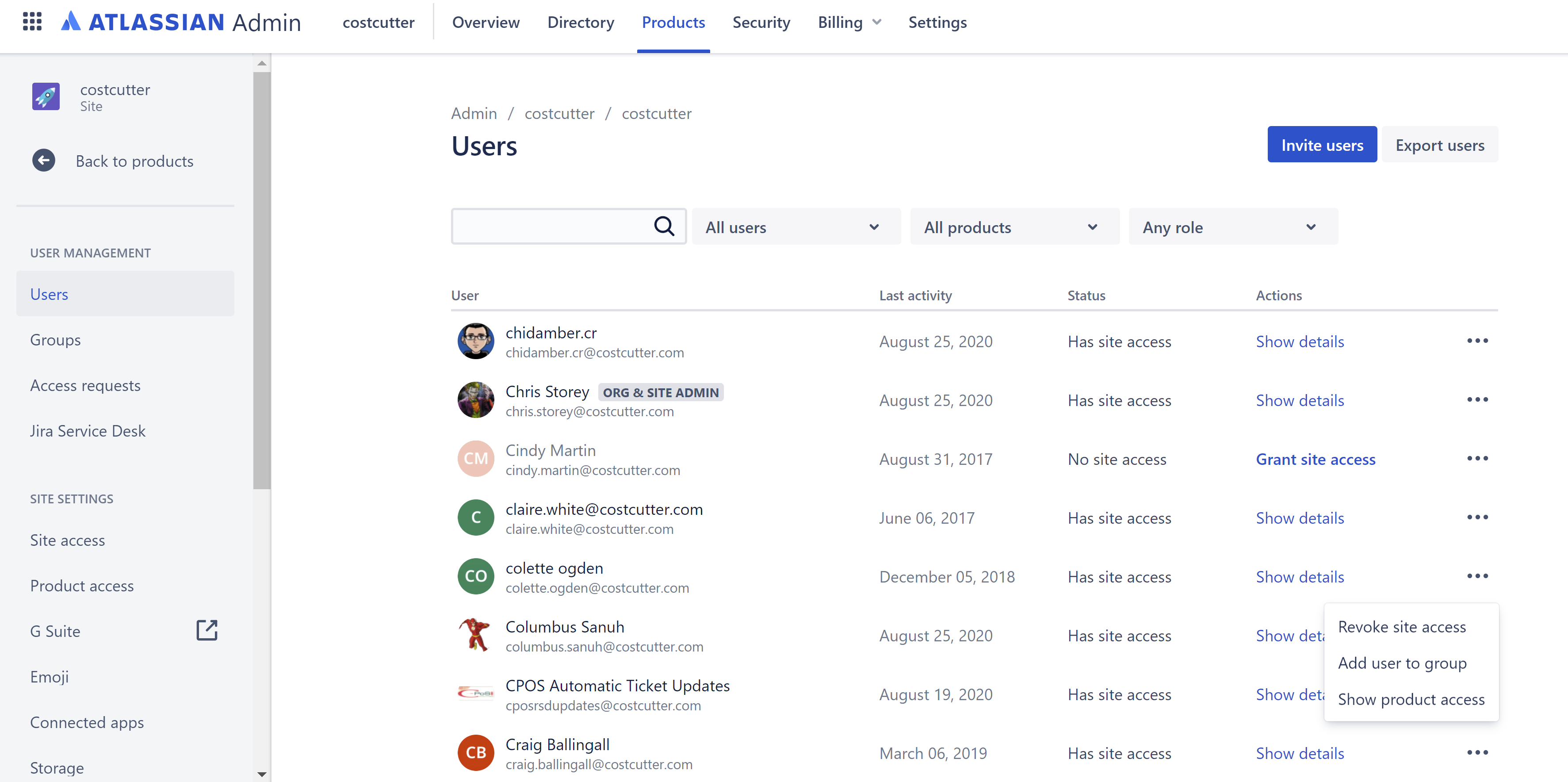This screenshot has height=782, width=1568.
Task: Click the Admin breadcrumb link
Action: [474, 114]
